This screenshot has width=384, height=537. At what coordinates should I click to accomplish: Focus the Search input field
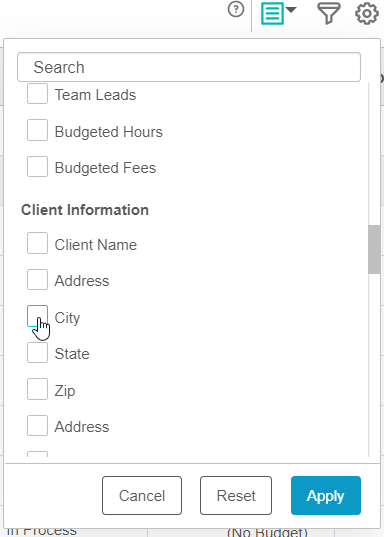pyautogui.click(x=189, y=67)
